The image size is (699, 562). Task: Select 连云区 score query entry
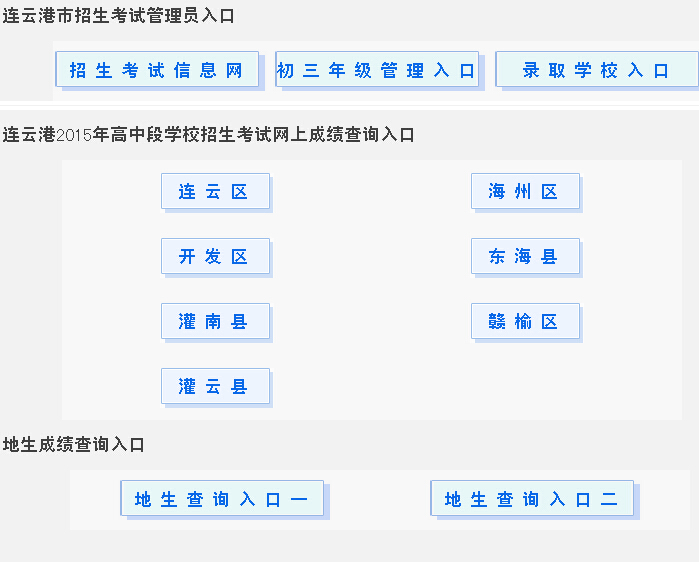(x=215, y=192)
